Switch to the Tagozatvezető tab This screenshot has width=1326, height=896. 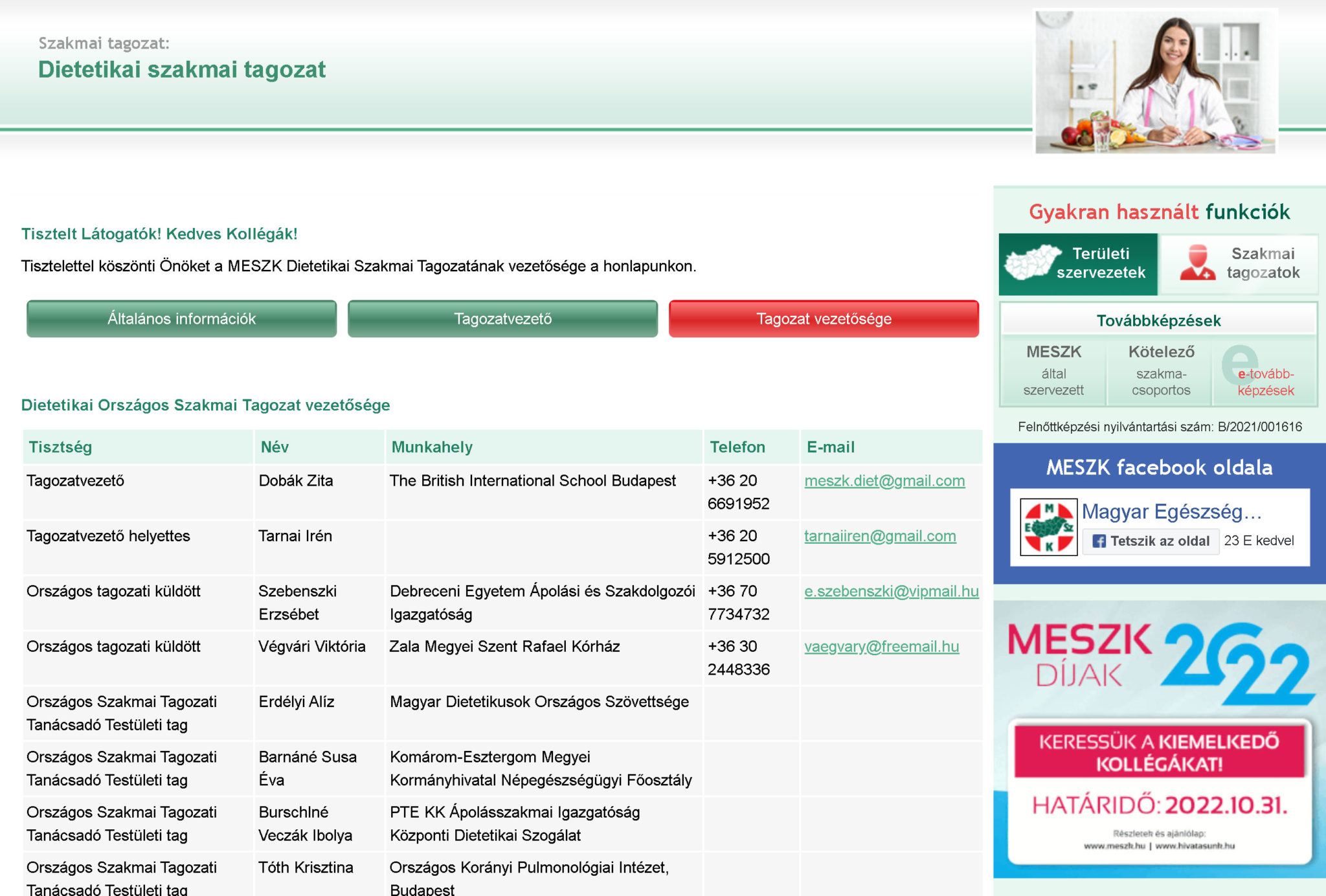502,319
